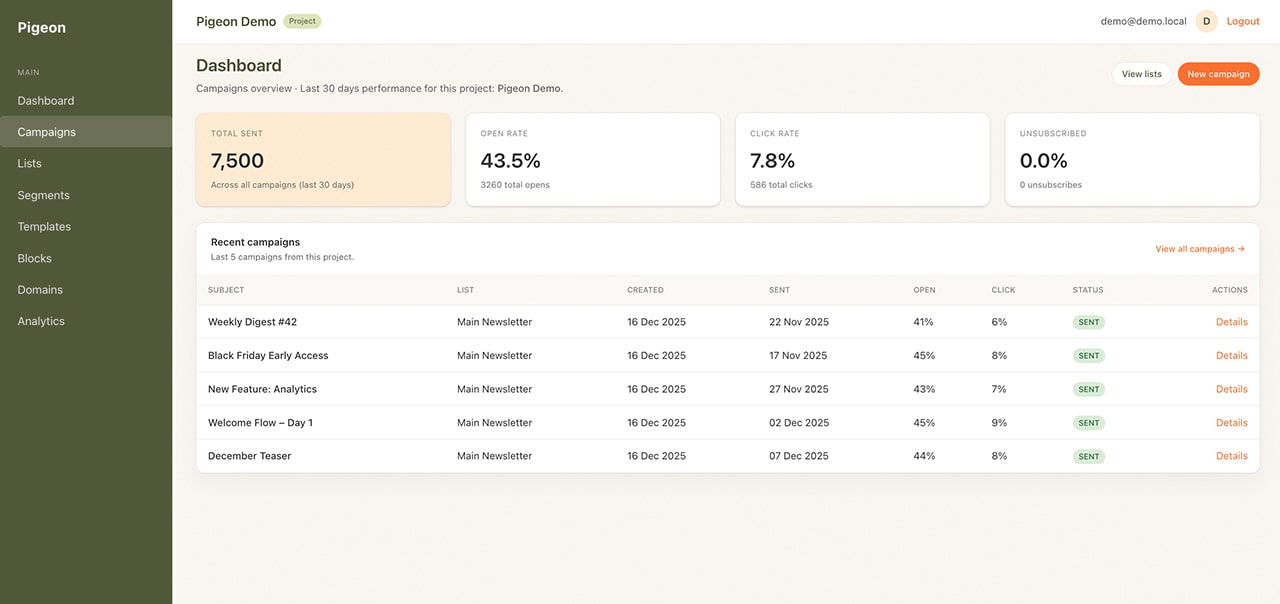The width and height of the screenshot is (1280, 604).
Task: Open the Dashboard section in the sidebar
Action: [x=45, y=100]
